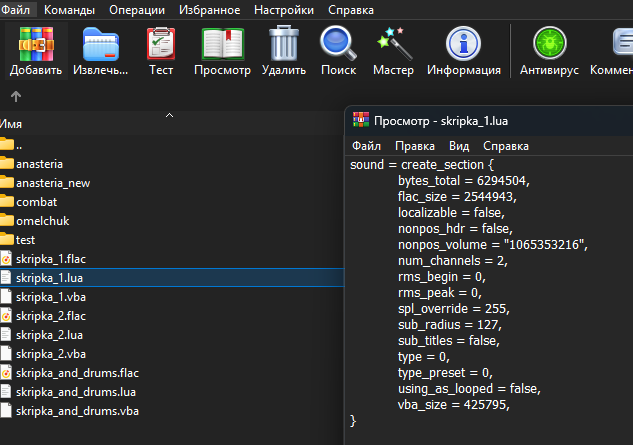Click the num_channels = 2 line
The height and width of the screenshot is (445, 633).
(x=453, y=261)
